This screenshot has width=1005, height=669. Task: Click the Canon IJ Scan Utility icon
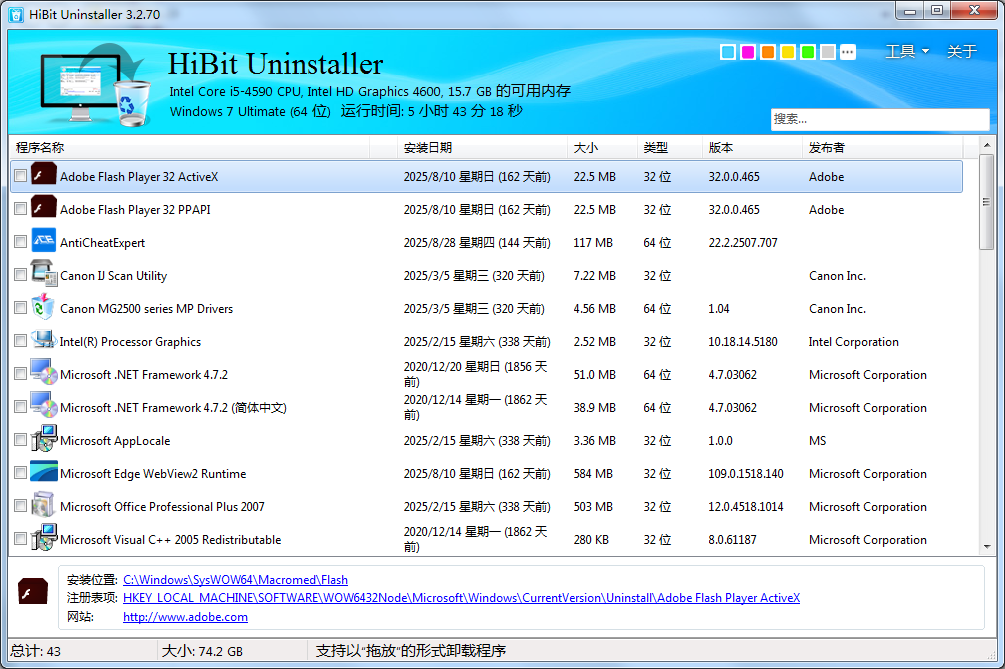pyautogui.click(x=43, y=275)
